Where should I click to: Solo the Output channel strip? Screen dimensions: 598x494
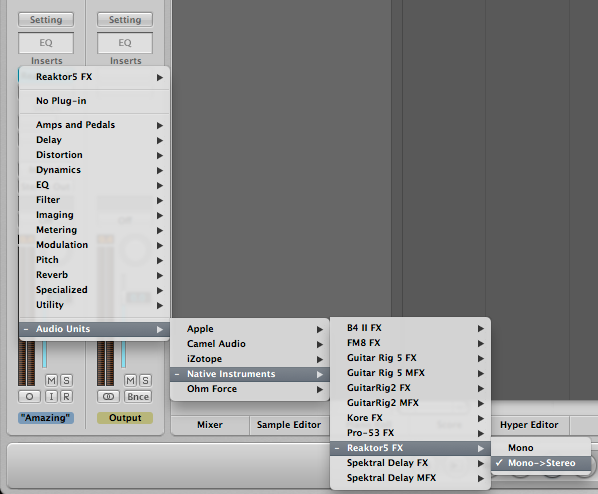click(x=145, y=380)
